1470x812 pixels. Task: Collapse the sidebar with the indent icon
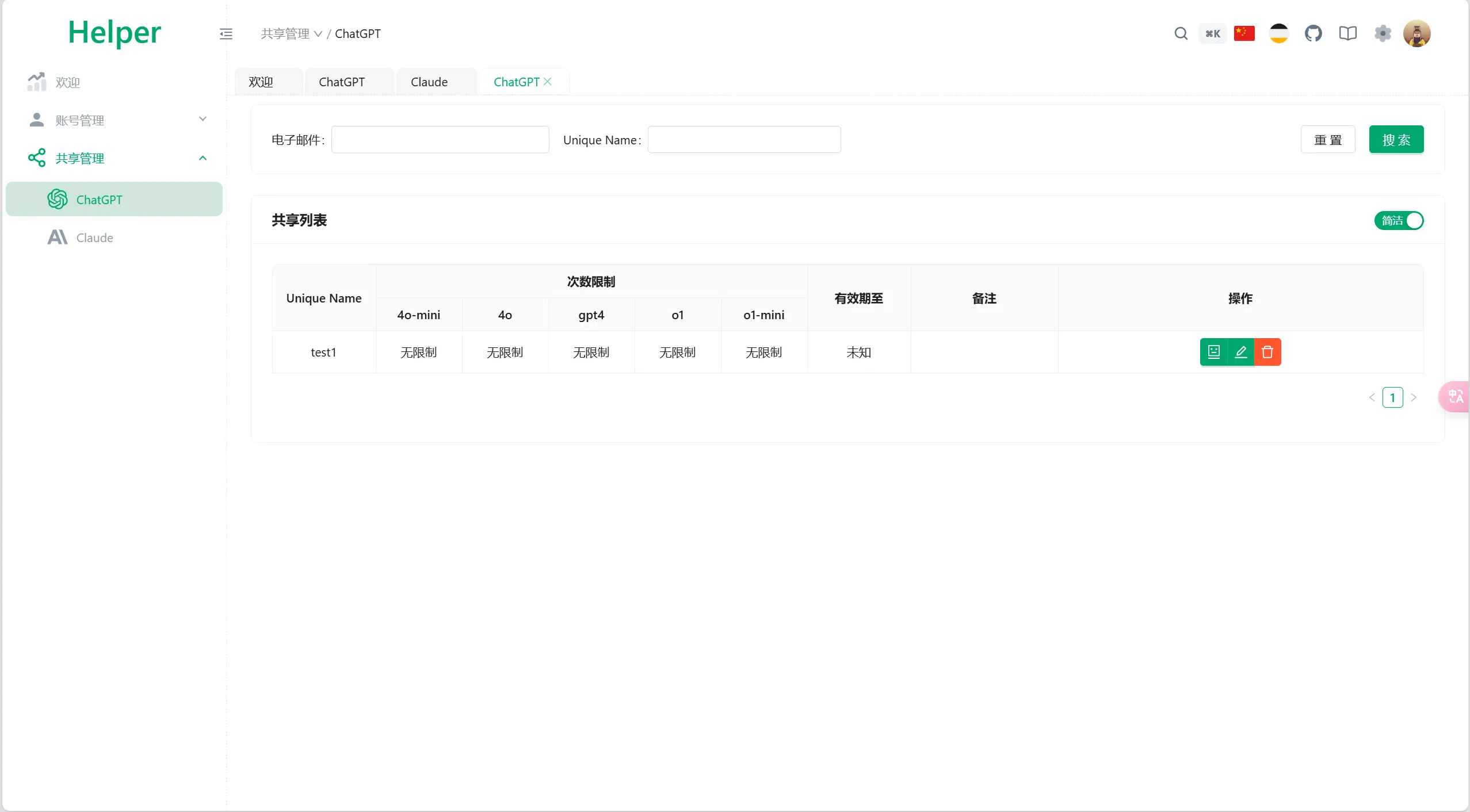226,33
